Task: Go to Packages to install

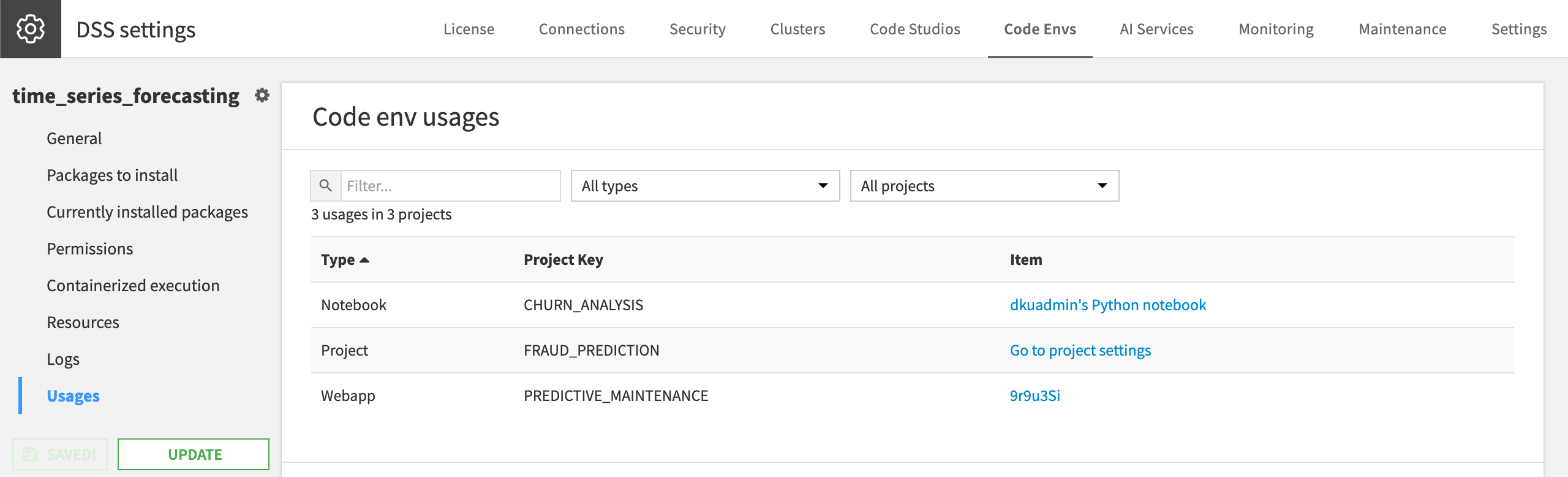Action: [112, 175]
